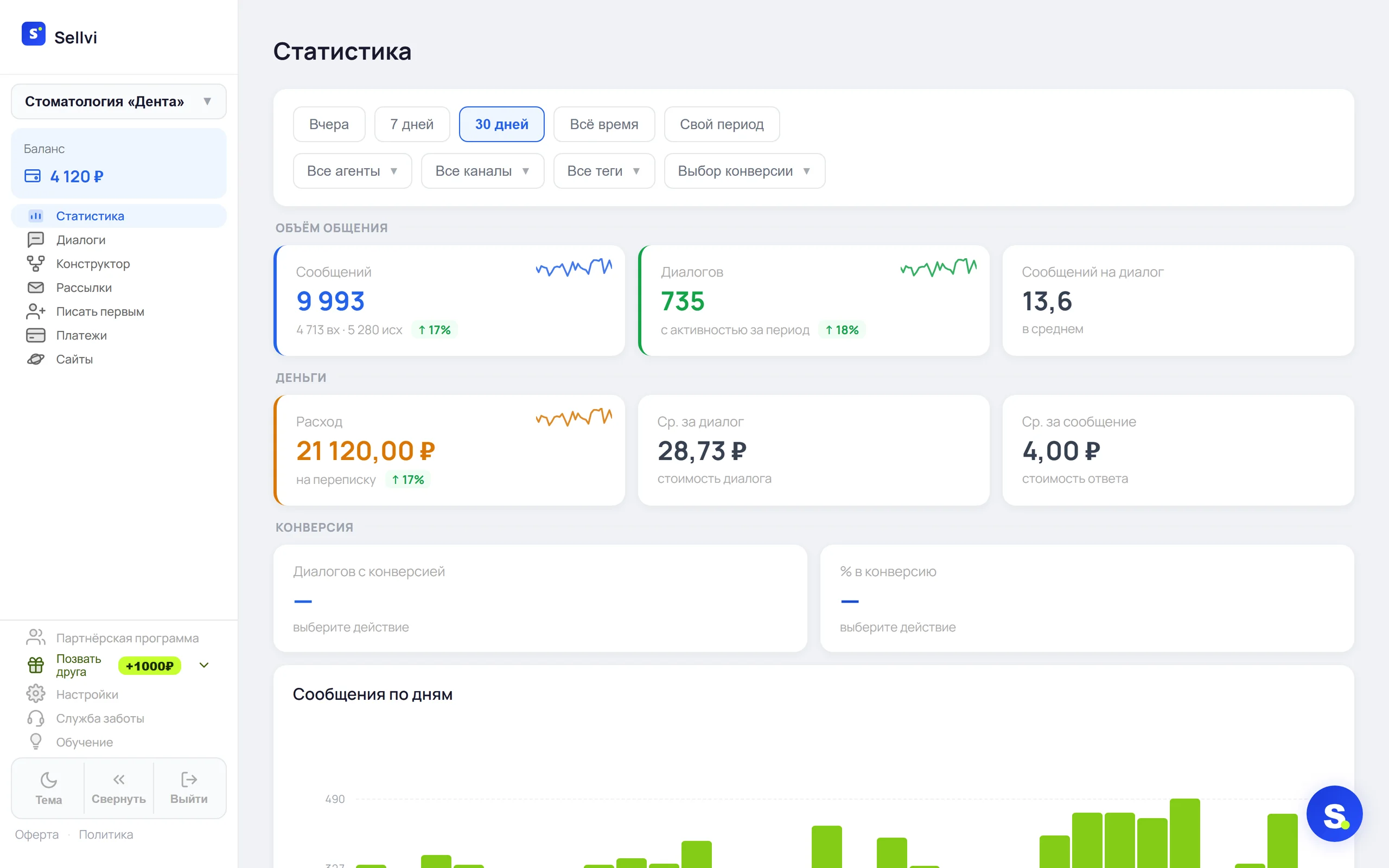Click the Сайты planet icon
The height and width of the screenshot is (868, 1389).
(36, 359)
